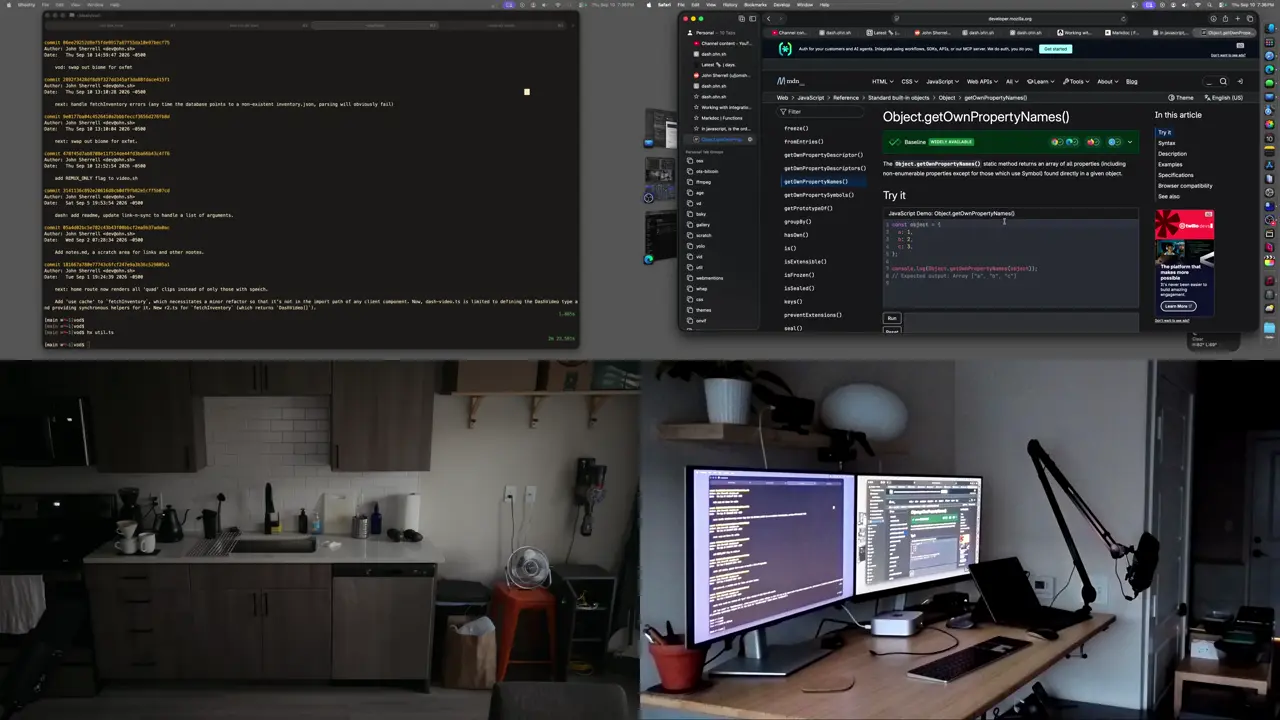This screenshot has width=1280, height=720.
Task: Click the MDN login icon in header
Action: (x=1240, y=82)
